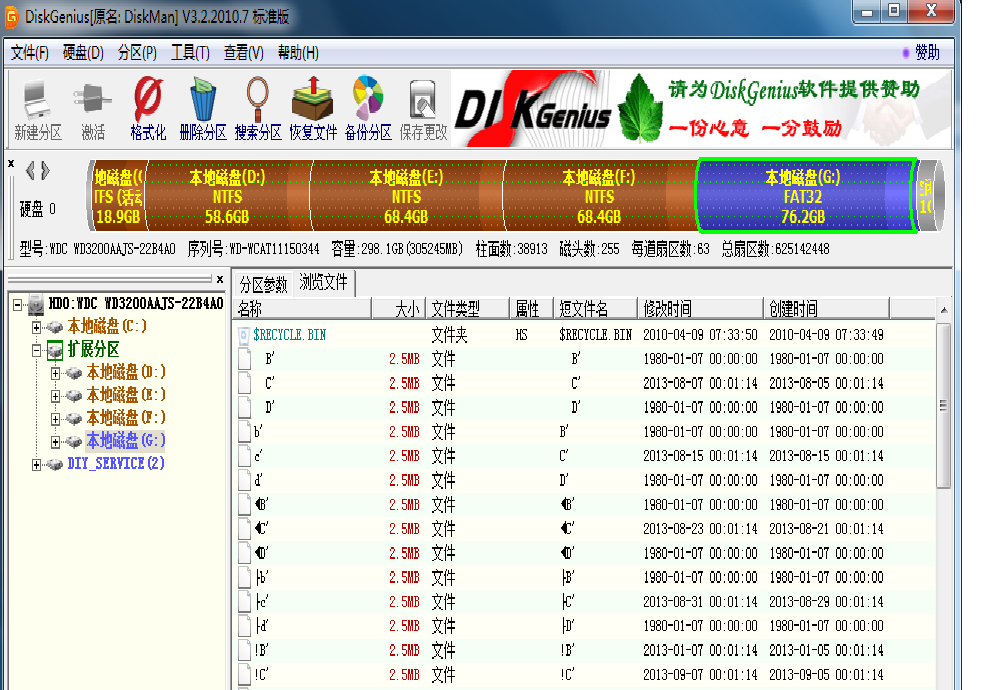This screenshot has height=690, width=1008.
Task: Click the 扩展分区 icon in the tree
Action: [55, 350]
